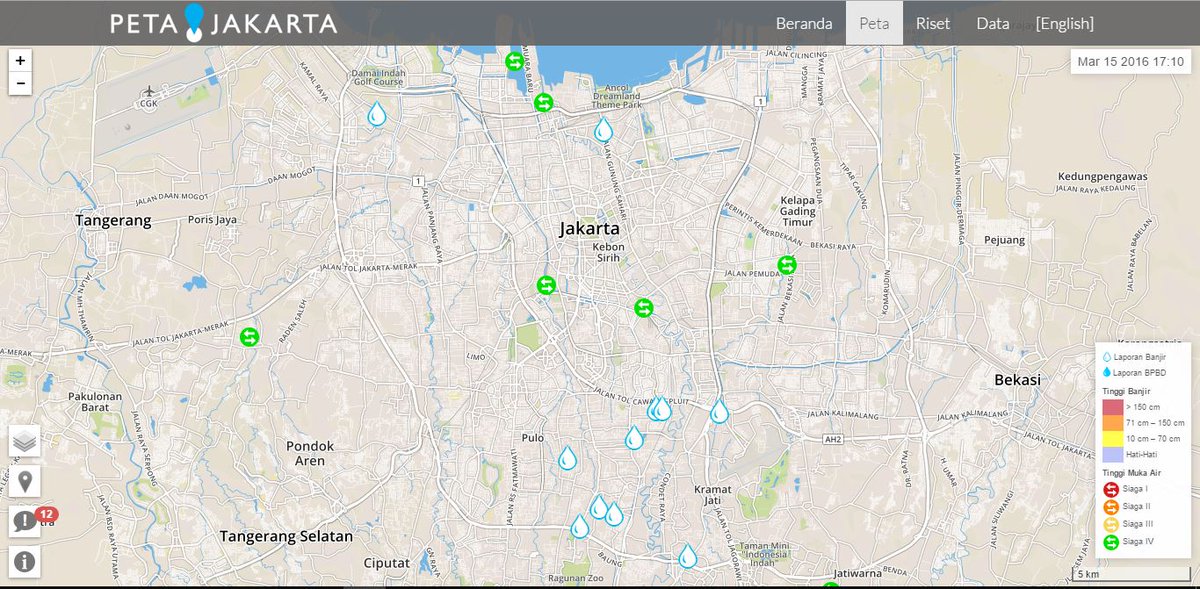
Task: Click the Kedungpengawas label
Action: click(1102, 177)
